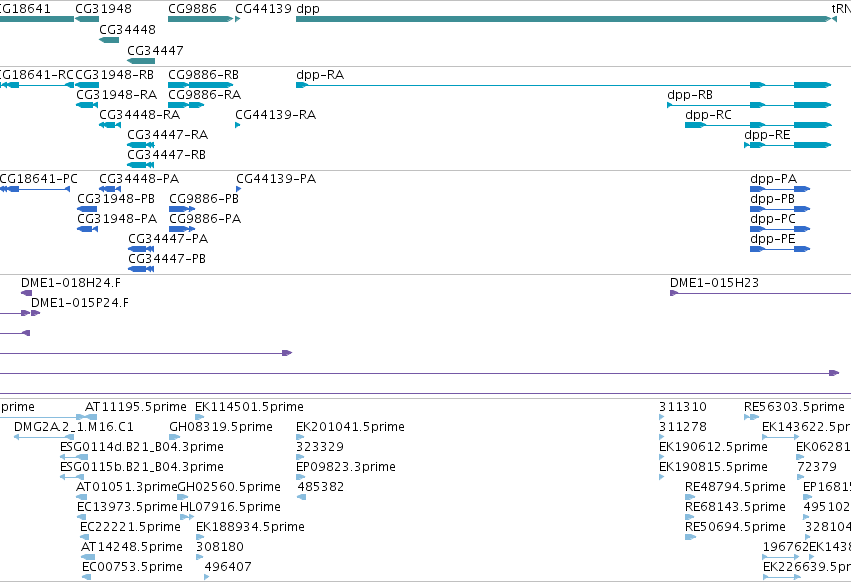Select the dpp-PA protein
Screen dimensions: 851x582
780,189
